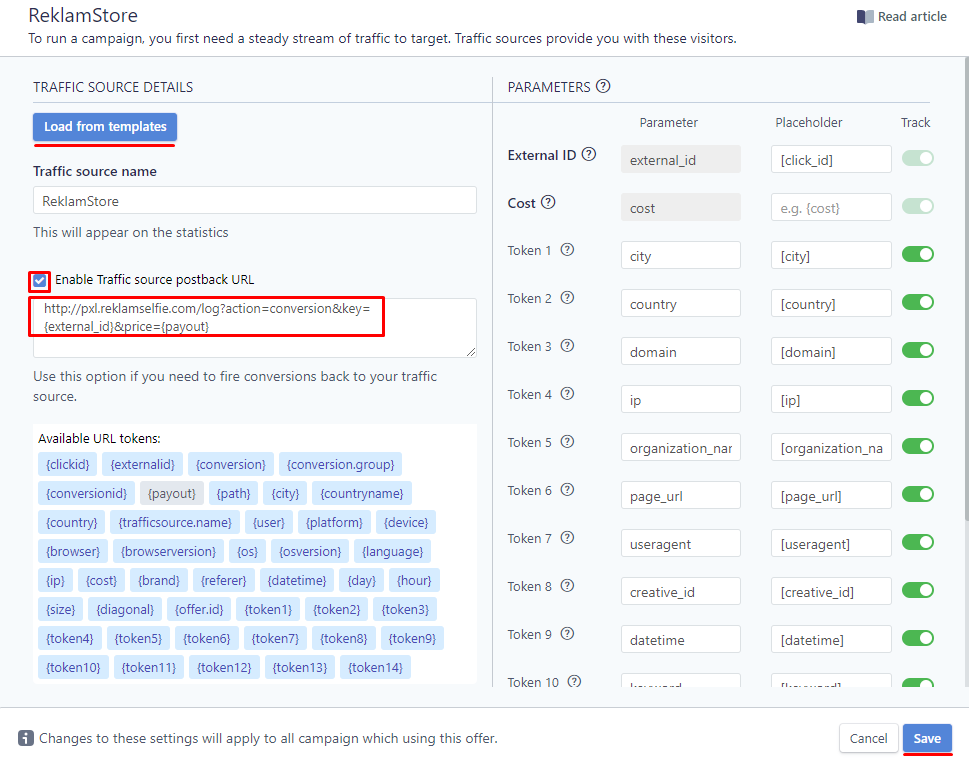Image resolution: width=969 pixels, height=767 pixels.
Task: Save the traffic source settings
Action: (x=927, y=738)
